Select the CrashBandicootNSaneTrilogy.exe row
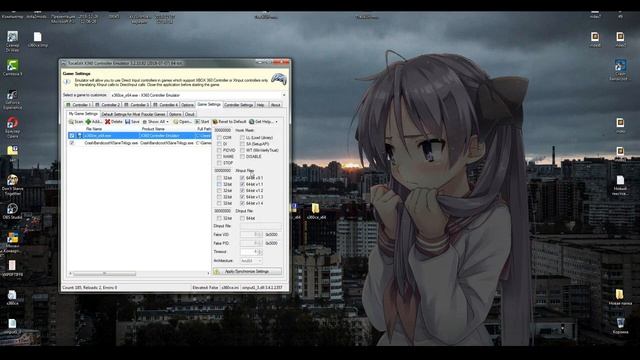The height and width of the screenshot is (360, 640). click(140, 143)
